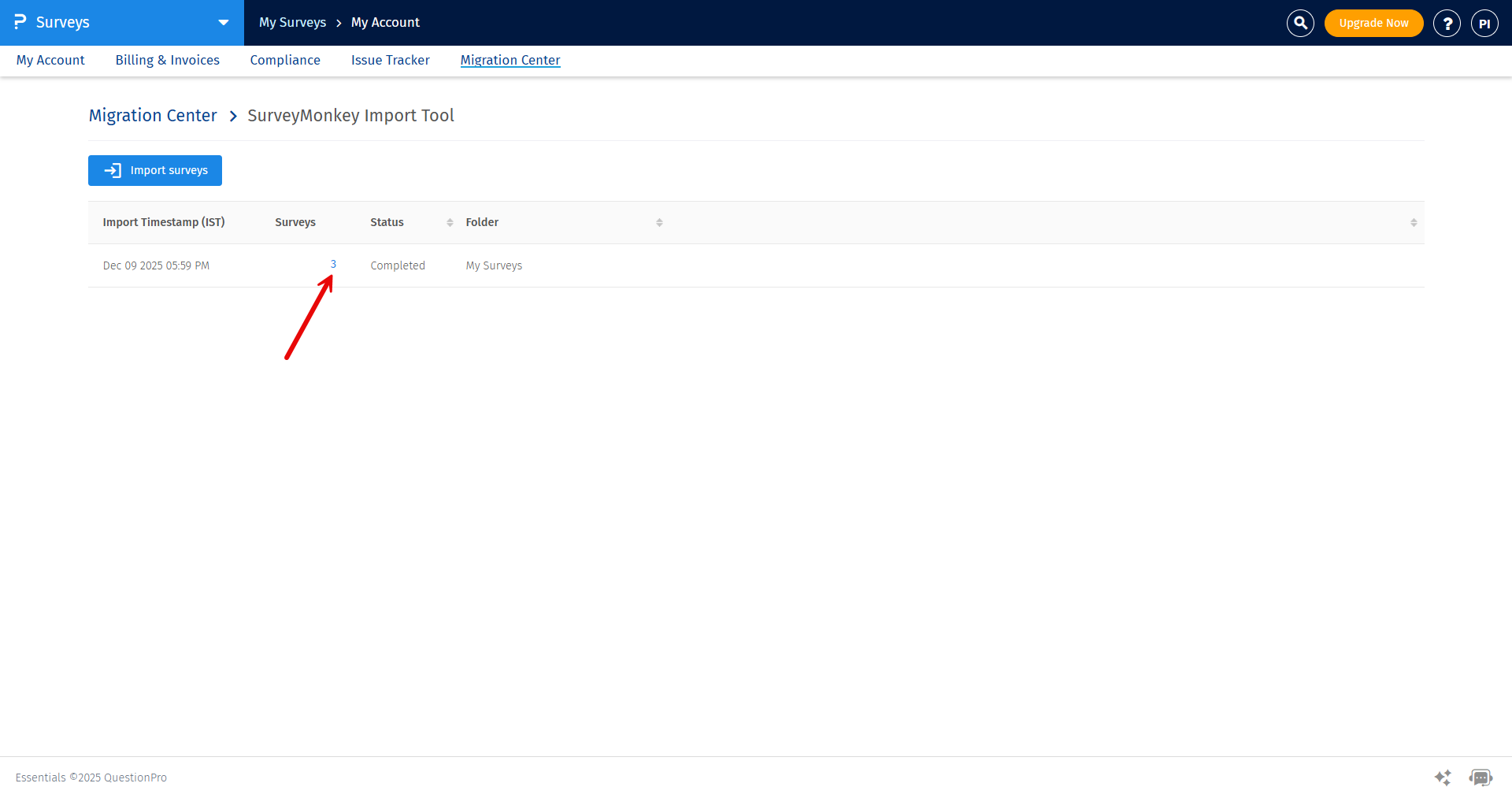Click the Upgrade Now button
1512x798 pixels.
point(1373,23)
